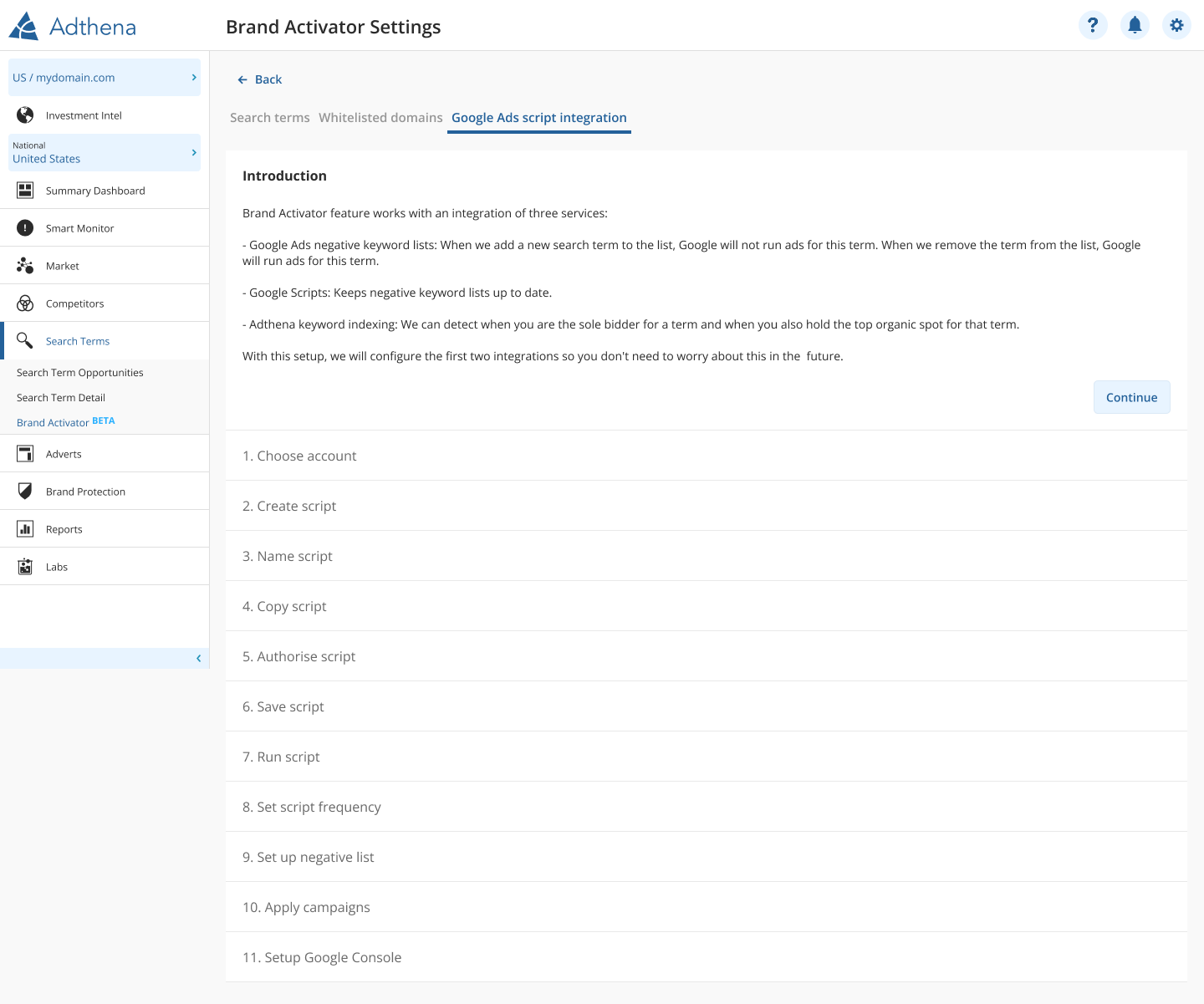
Task: Click the Summary Dashboard grid icon
Action: [x=25, y=191]
